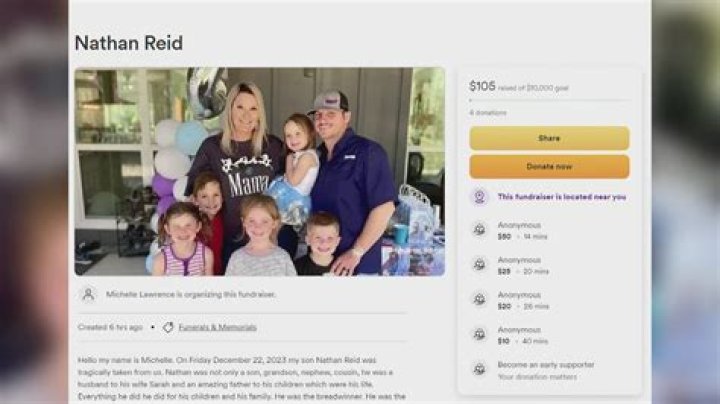
Task: Open the 'This fundraiser is located near you' link
Action: [x=562, y=197]
